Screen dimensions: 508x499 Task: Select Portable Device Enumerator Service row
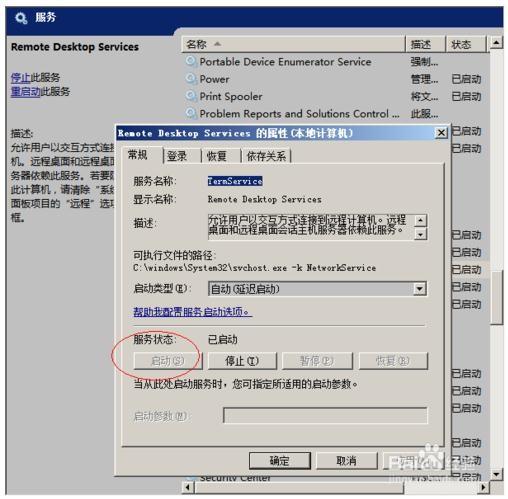[335, 62]
